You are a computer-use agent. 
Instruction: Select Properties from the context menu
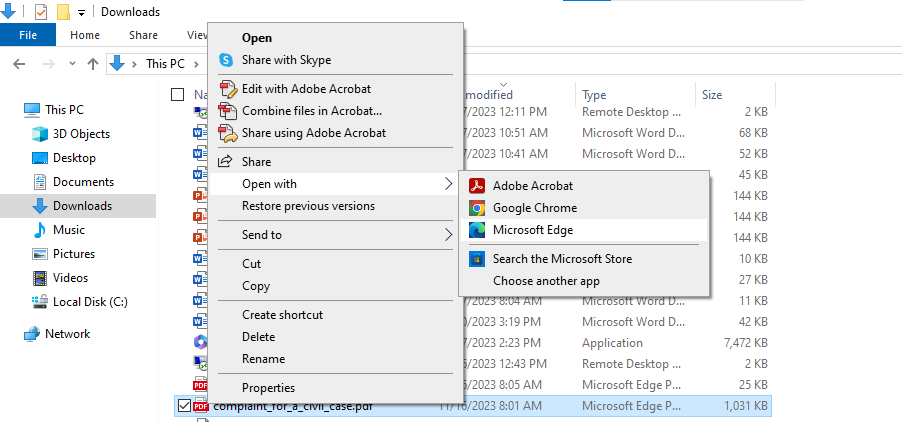tap(268, 388)
